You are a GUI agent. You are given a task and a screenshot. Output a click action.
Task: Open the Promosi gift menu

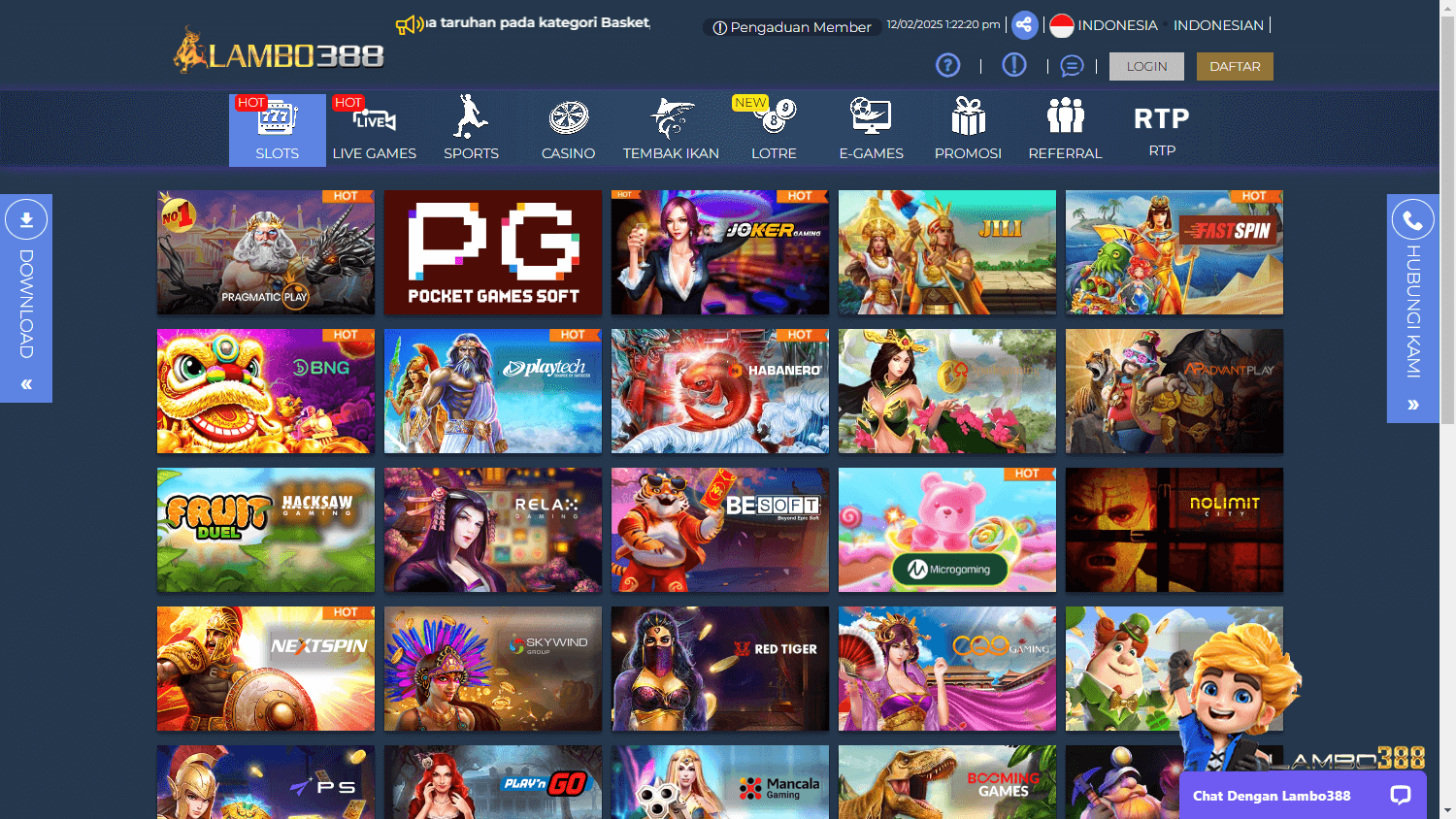pos(968,130)
